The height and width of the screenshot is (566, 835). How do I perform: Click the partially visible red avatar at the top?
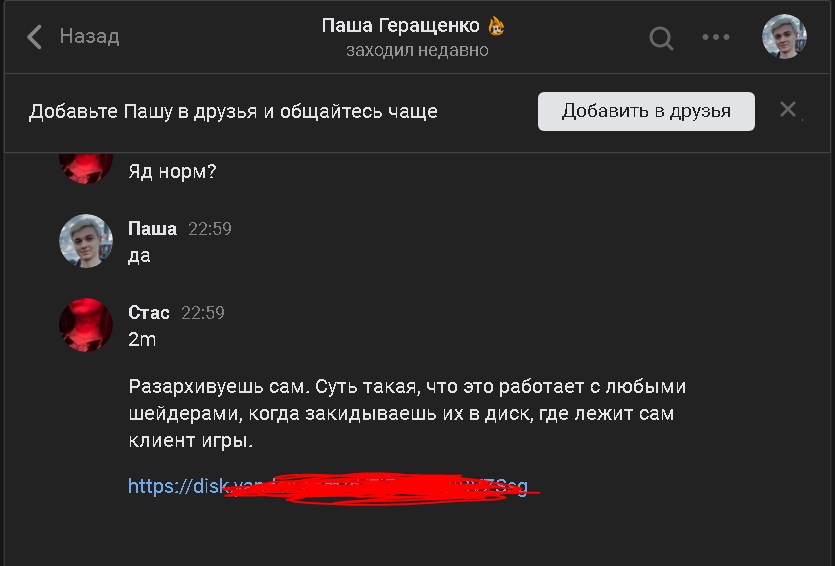(85, 166)
